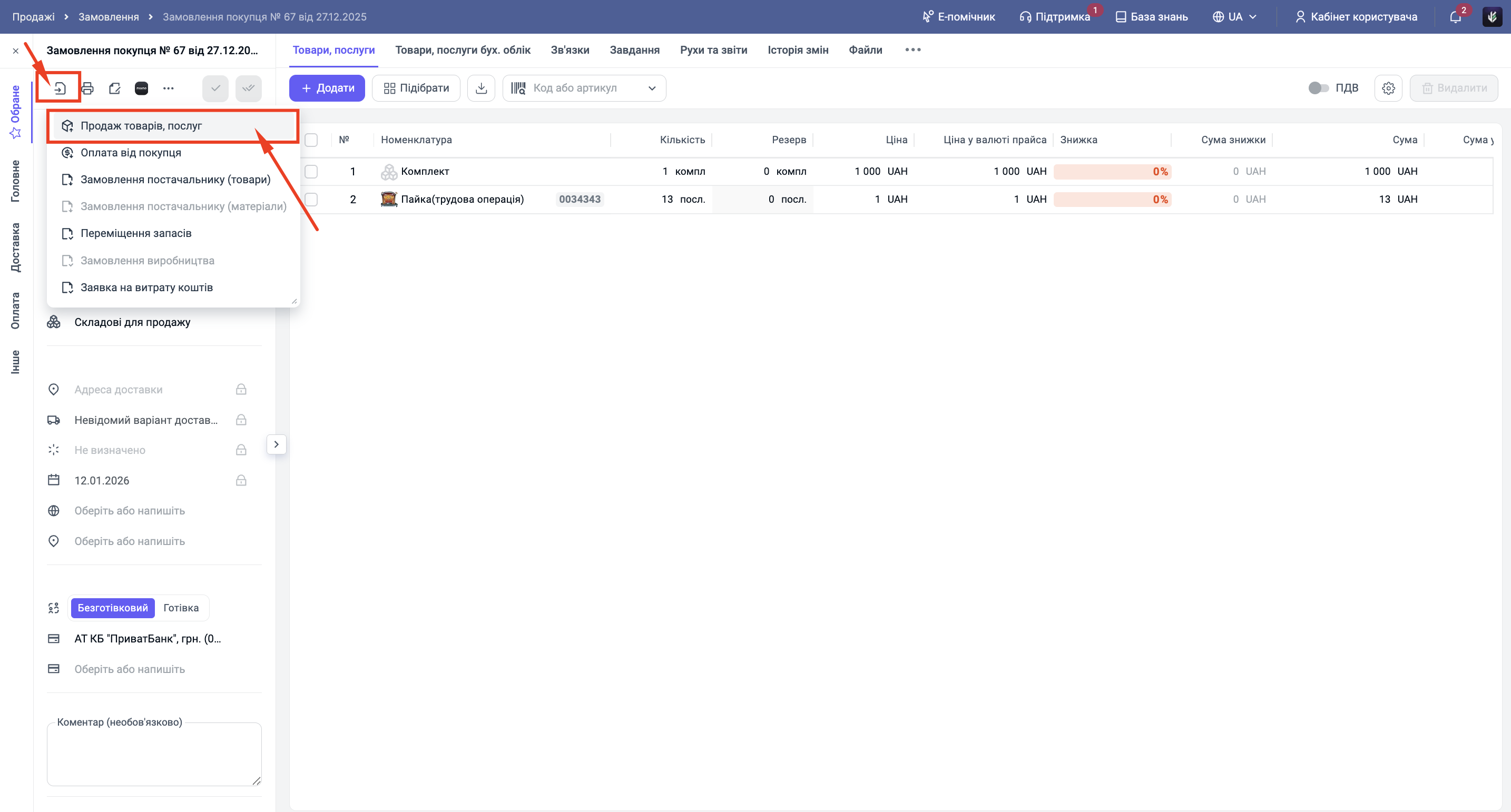Image resolution: width=1511 pixels, height=812 pixels.
Task: Expand the Код або артикул dropdown
Action: tap(652, 88)
